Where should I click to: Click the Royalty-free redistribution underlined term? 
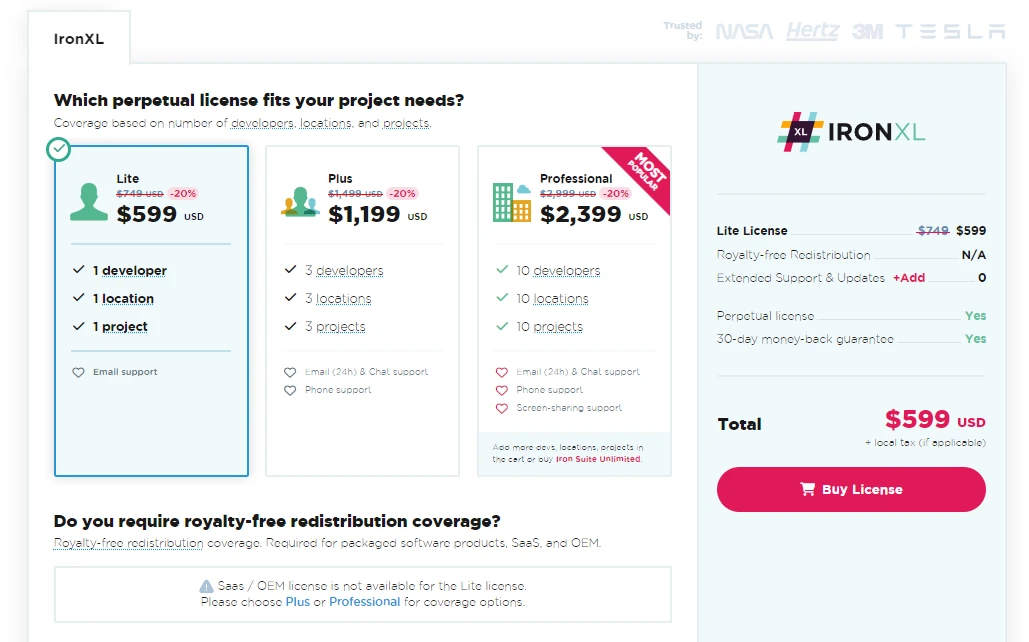tap(128, 543)
